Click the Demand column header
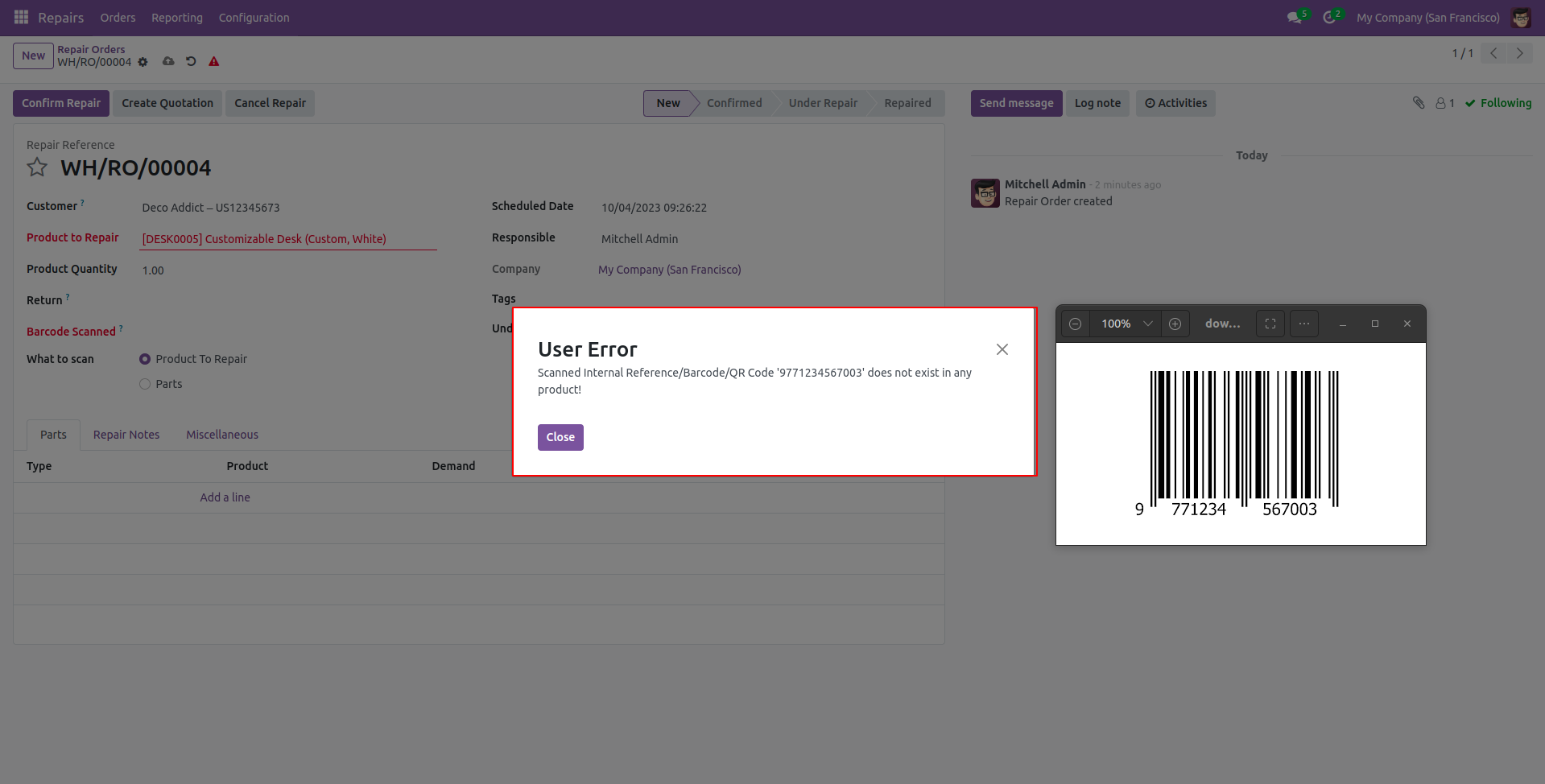1545x784 pixels. click(453, 466)
